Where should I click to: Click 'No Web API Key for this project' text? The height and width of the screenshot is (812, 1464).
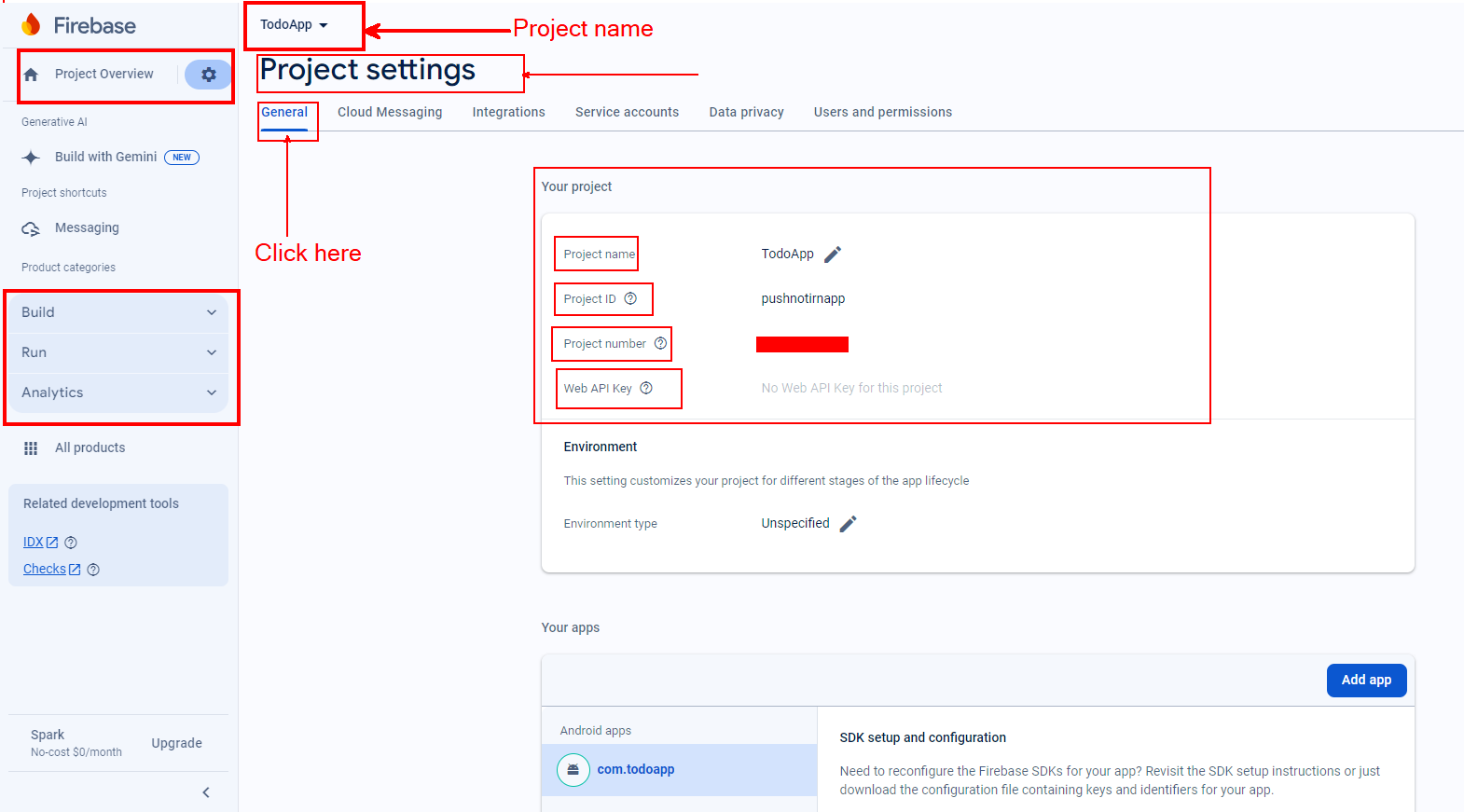tap(852, 389)
